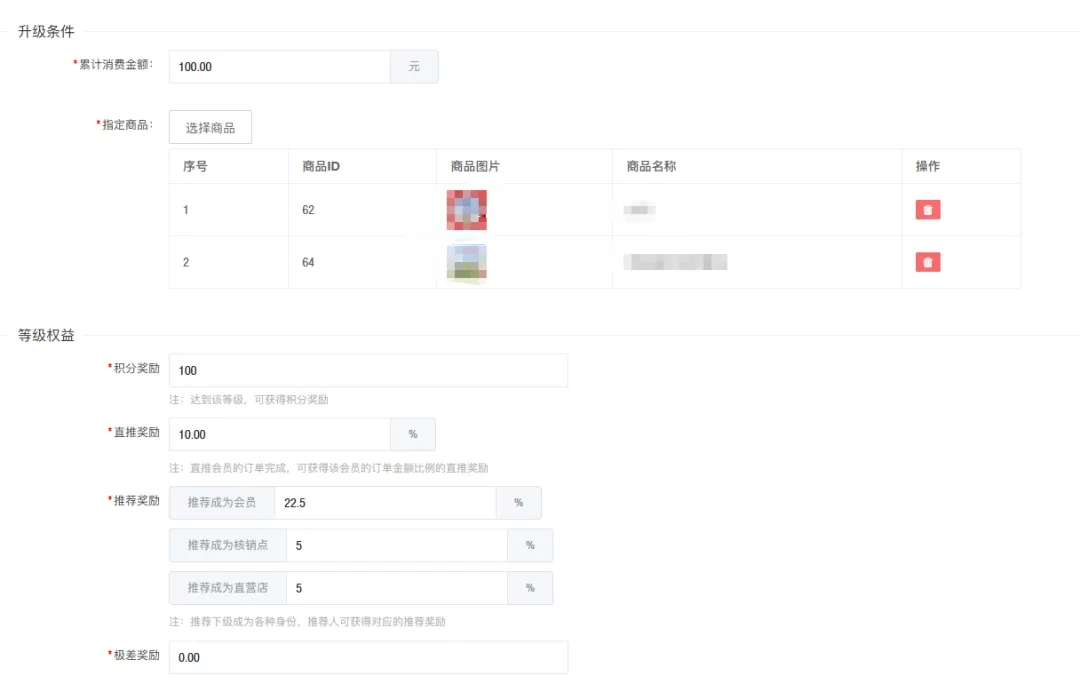The height and width of the screenshot is (692, 1080).
Task: Click the 推荐成为直营店 label button
Action: pyautogui.click(x=227, y=588)
